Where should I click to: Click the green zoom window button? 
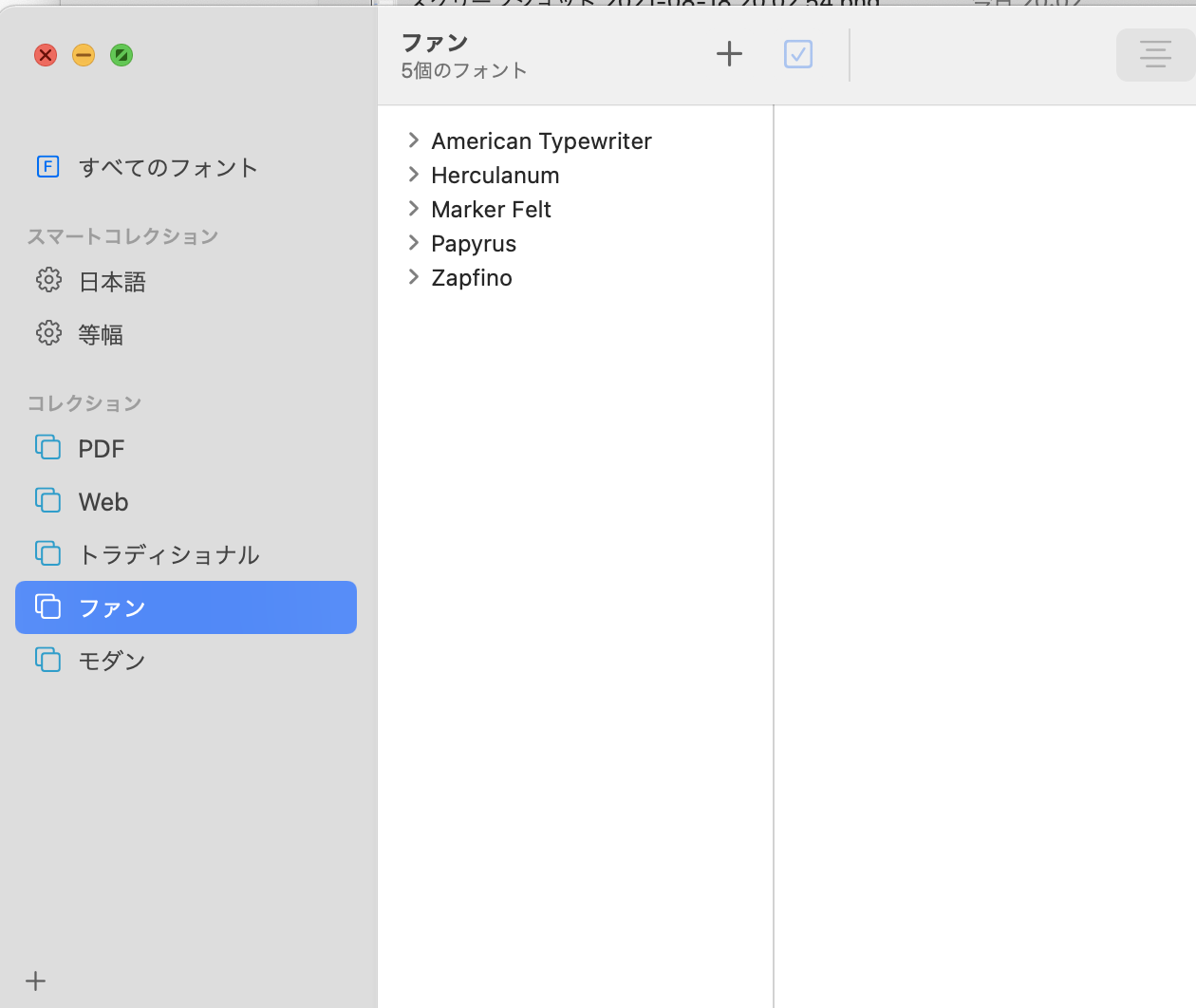click(x=121, y=55)
